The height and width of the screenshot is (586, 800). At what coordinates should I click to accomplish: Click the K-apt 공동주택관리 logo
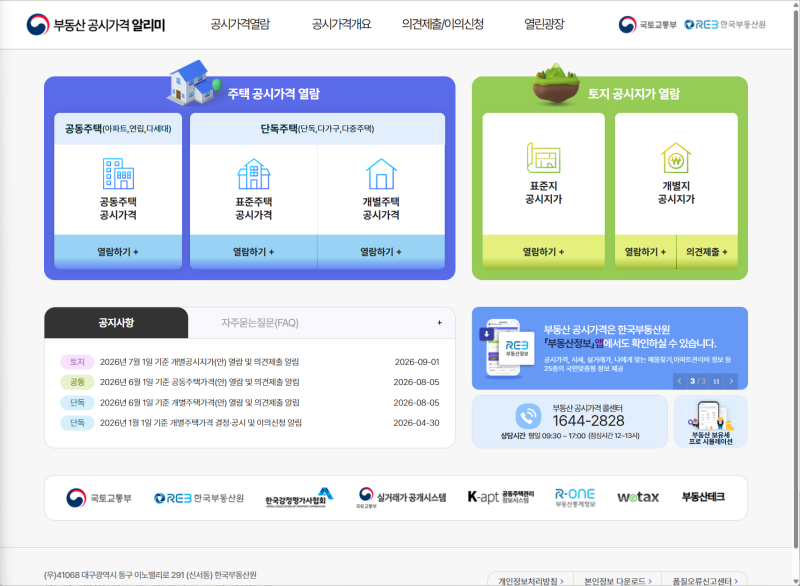click(501, 497)
